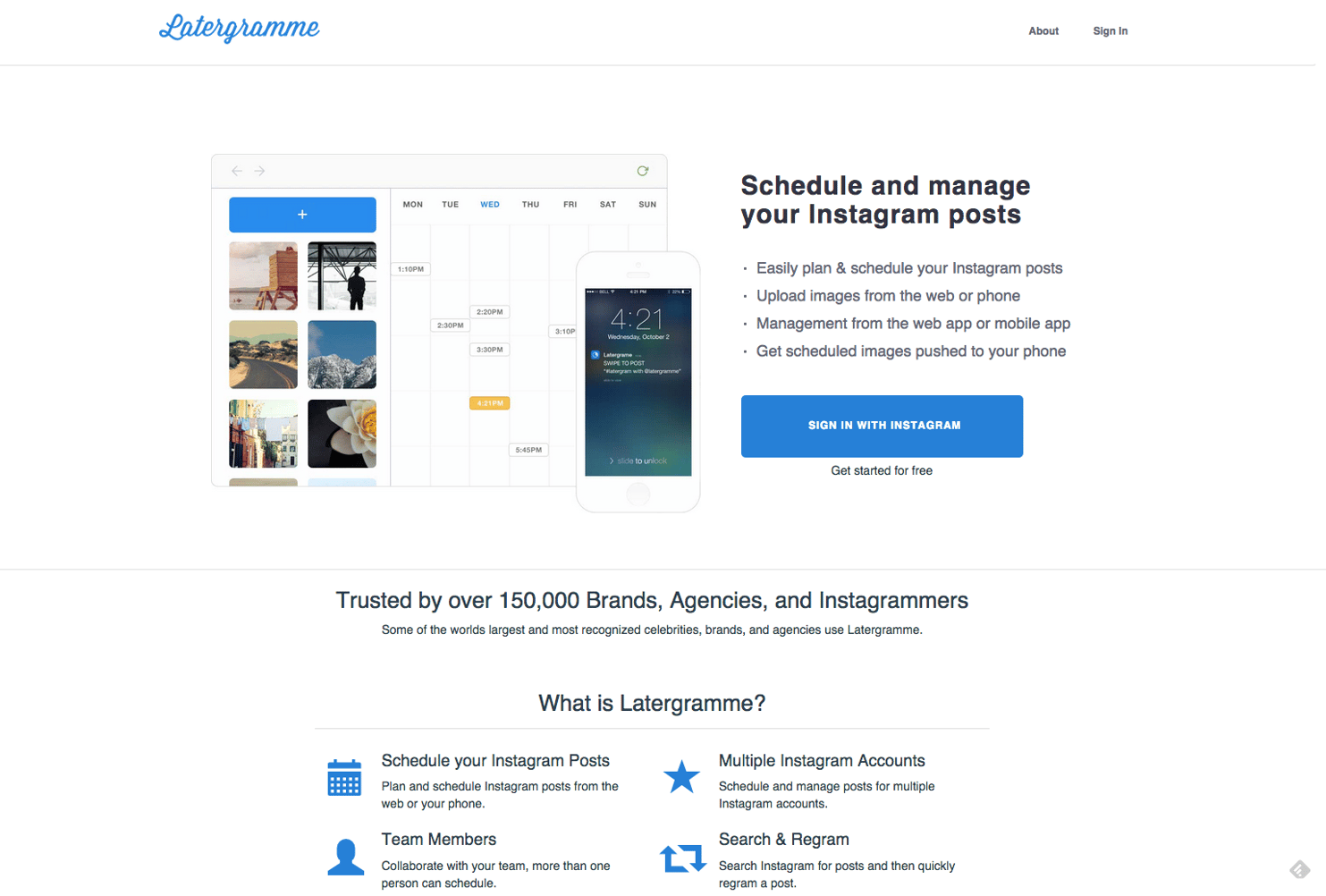The width and height of the screenshot is (1326, 896).
Task: Select the winding road thumbnail
Action: 263,354
